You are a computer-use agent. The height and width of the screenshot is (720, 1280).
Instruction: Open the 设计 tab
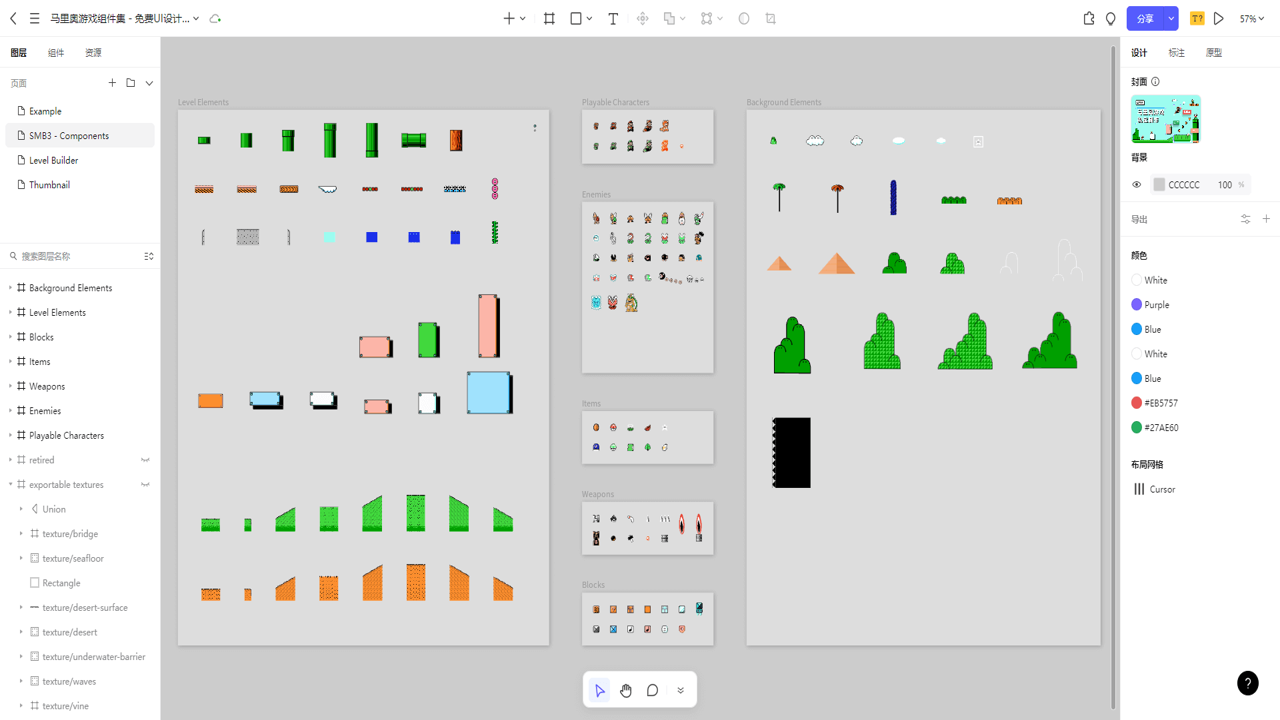(1139, 52)
